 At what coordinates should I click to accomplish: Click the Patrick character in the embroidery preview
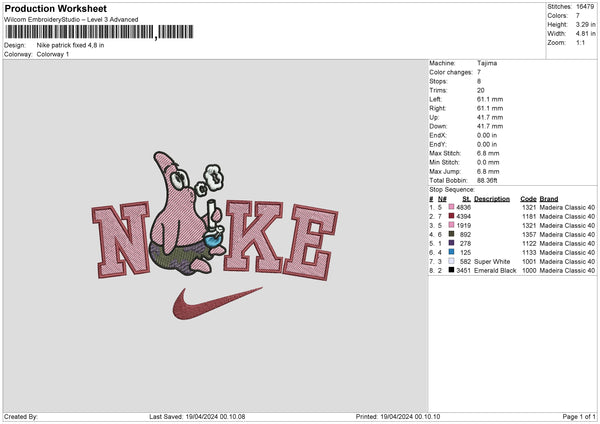coord(186,212)
